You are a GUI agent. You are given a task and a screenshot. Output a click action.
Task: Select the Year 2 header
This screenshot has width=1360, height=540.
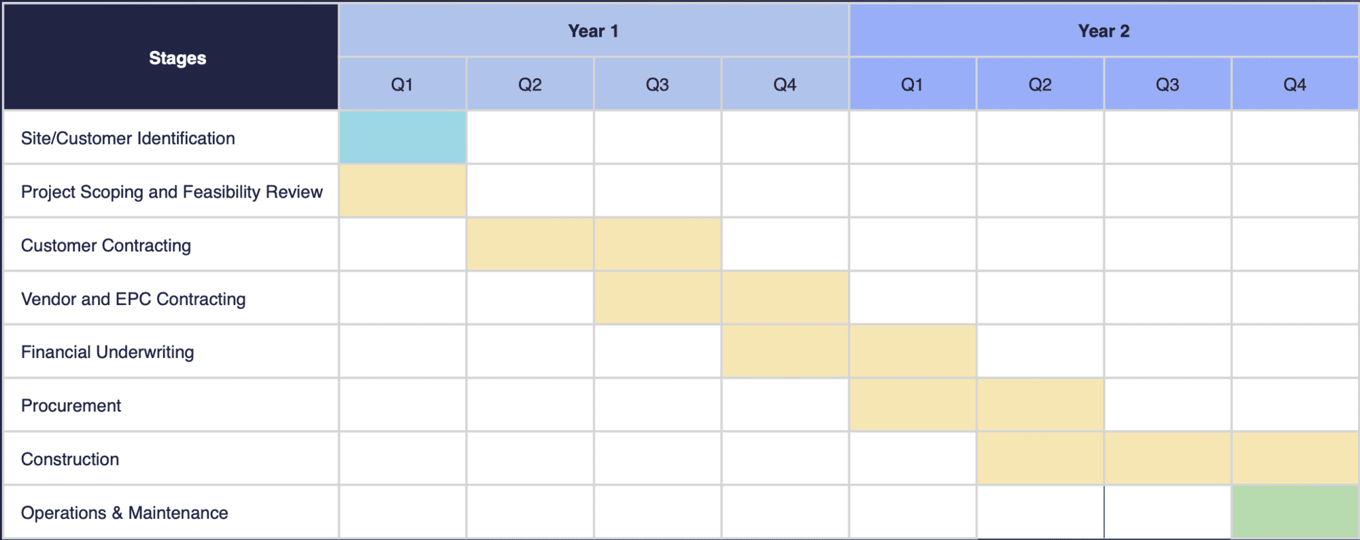(1104, 31)
